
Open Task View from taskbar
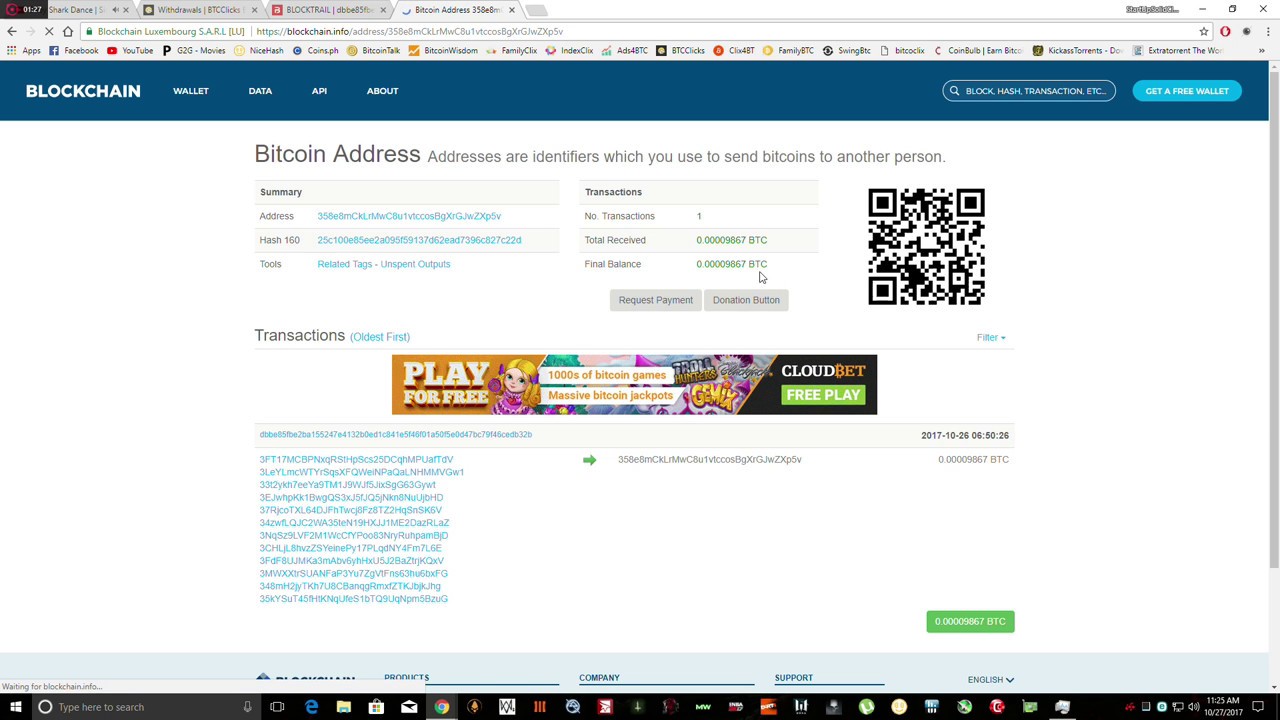point(277,707)
